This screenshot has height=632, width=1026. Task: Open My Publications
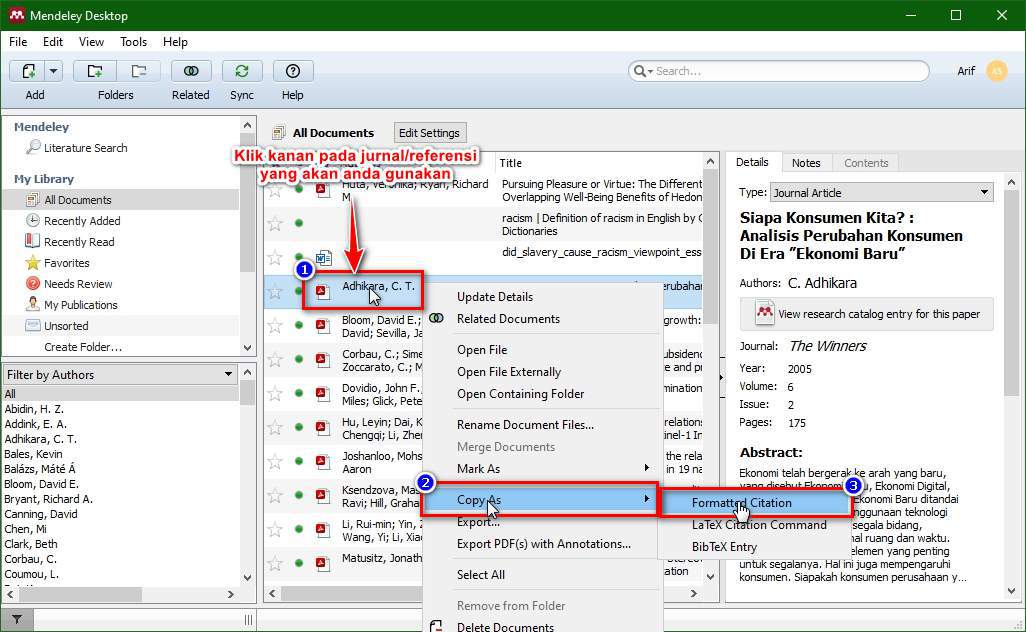click(80, 304)
